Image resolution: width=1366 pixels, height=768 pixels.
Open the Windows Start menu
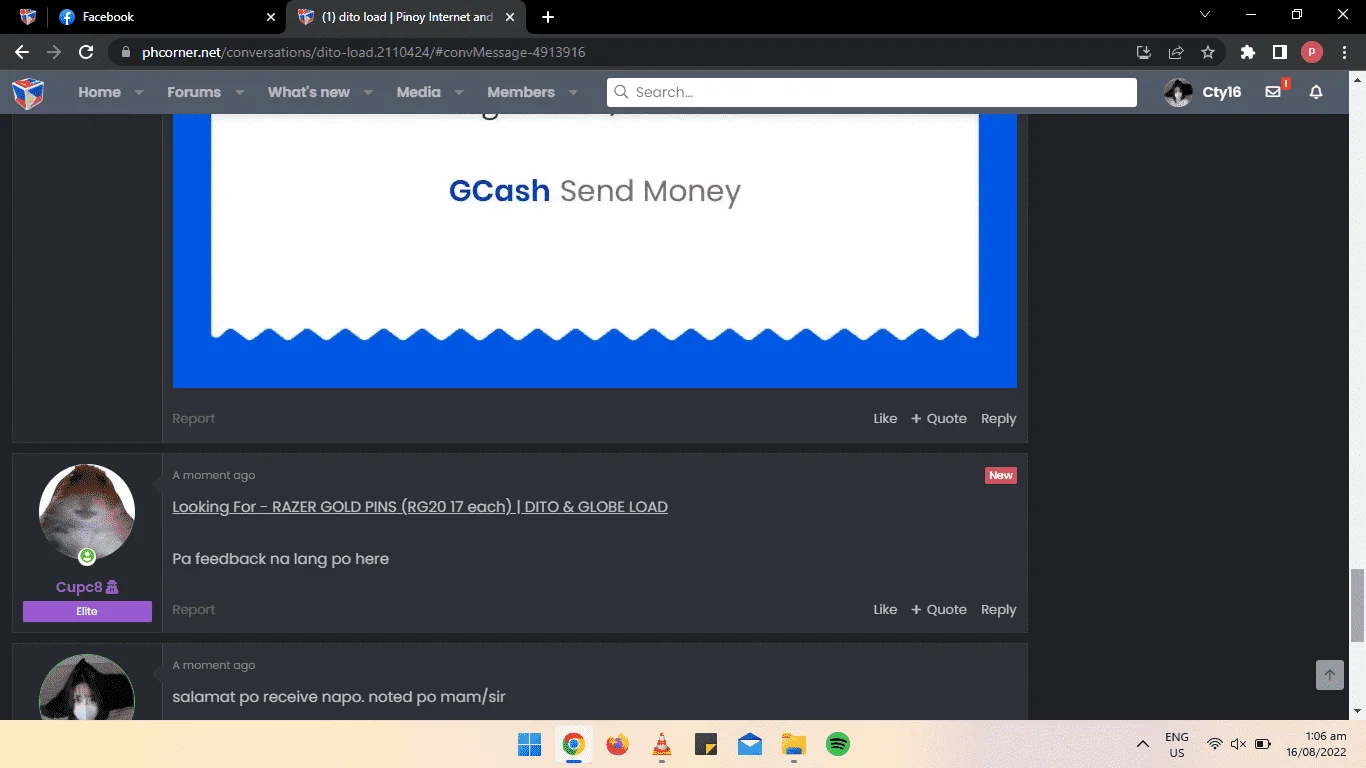pyautogui.click(x=529, y=744)
